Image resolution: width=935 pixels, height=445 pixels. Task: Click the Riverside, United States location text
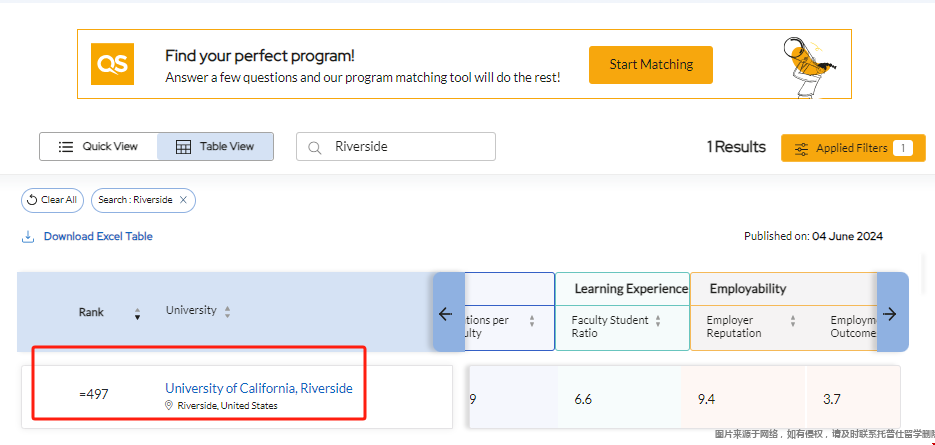[227, 406]
